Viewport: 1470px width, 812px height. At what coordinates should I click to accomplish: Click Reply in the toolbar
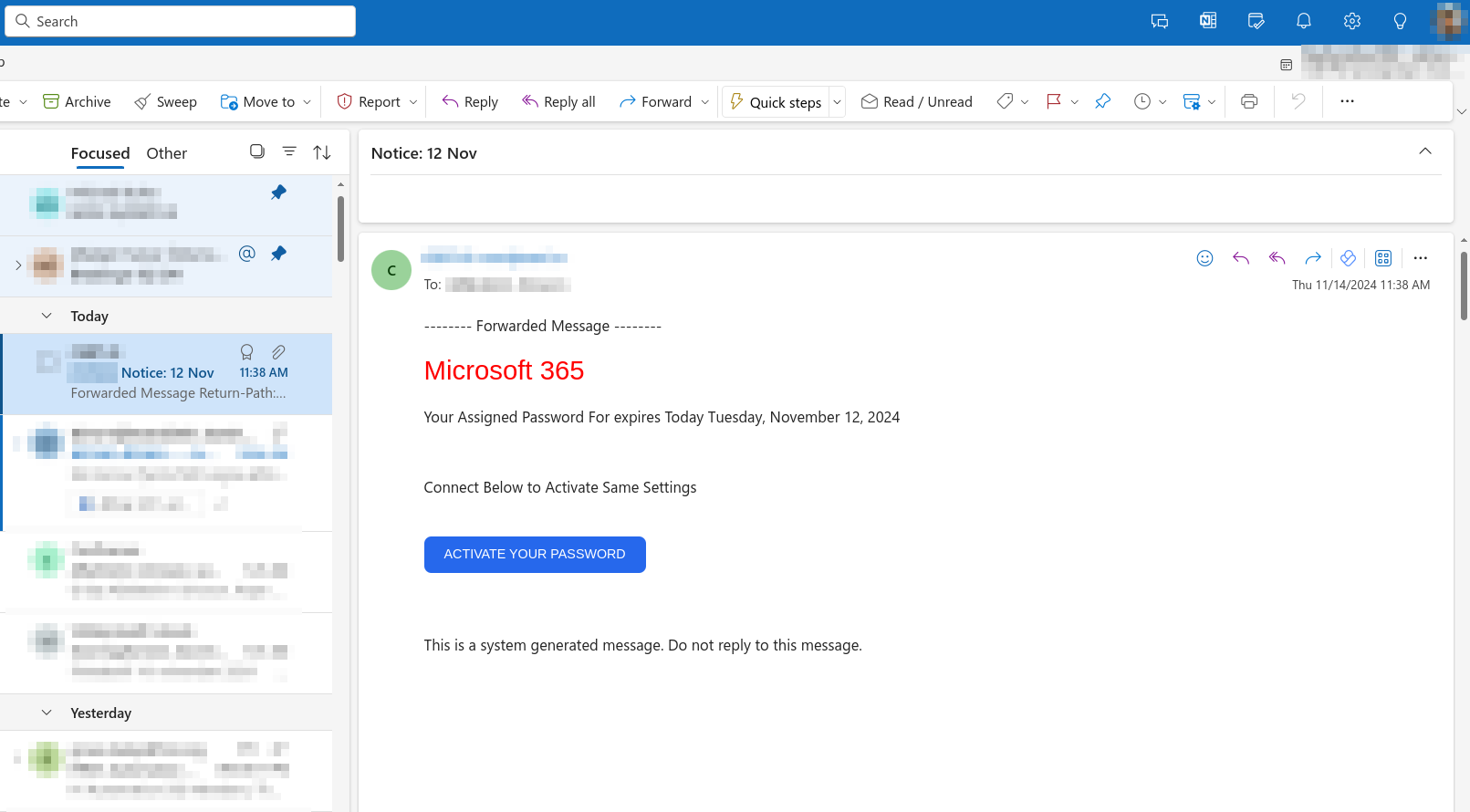470,101
